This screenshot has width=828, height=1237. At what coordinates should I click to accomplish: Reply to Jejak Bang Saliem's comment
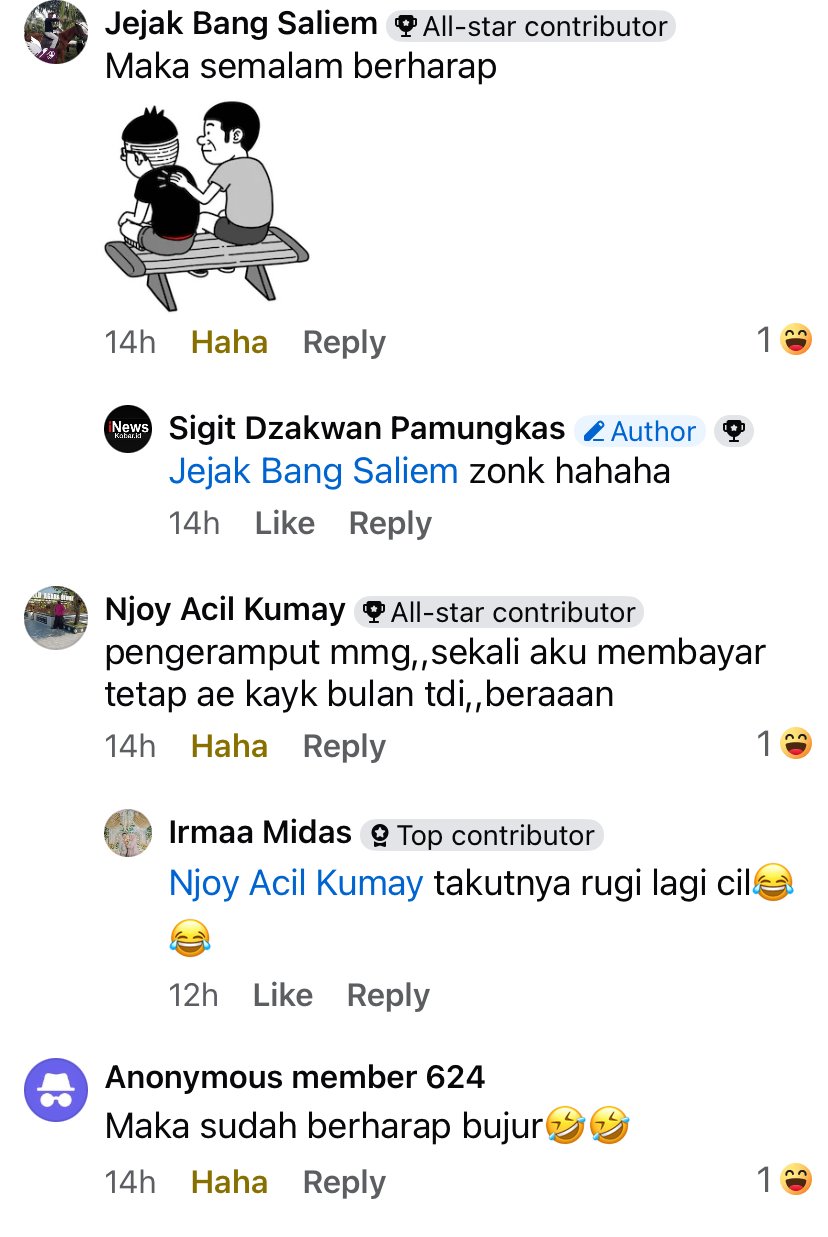tap(344, 342)
